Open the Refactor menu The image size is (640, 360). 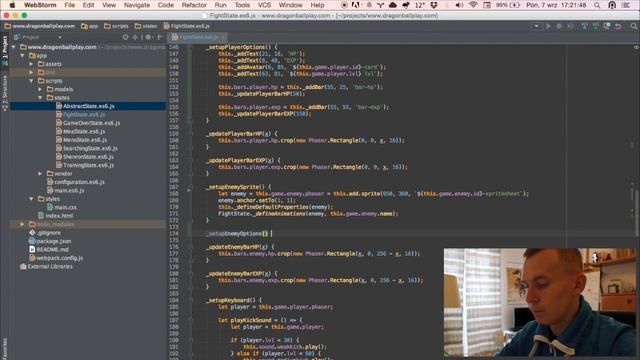click(x=194, y=5)
